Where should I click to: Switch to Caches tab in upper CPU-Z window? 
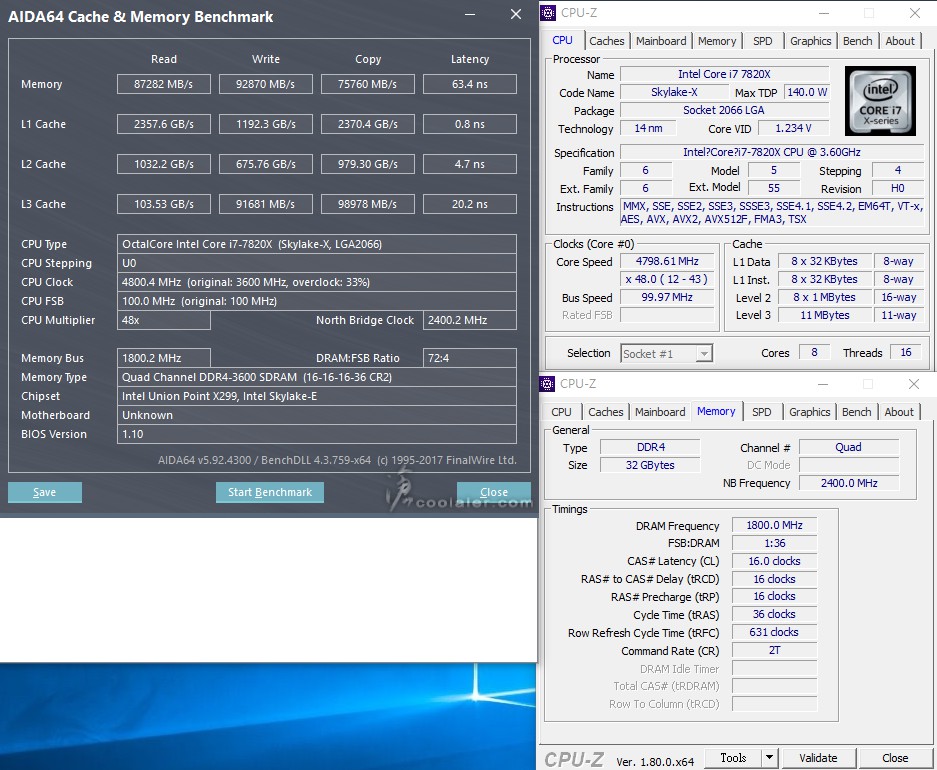pyautogui.click(x=606, y=41)
